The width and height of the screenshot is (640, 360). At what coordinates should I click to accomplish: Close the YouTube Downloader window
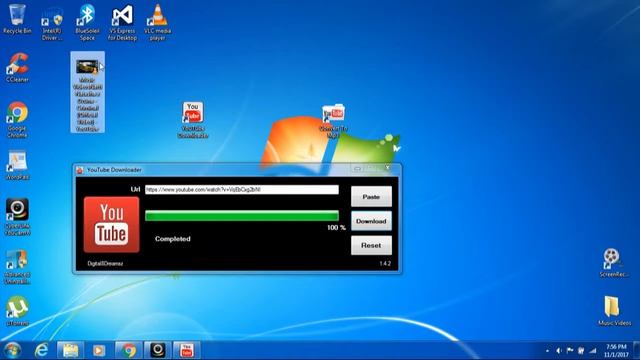coord(387,168)
